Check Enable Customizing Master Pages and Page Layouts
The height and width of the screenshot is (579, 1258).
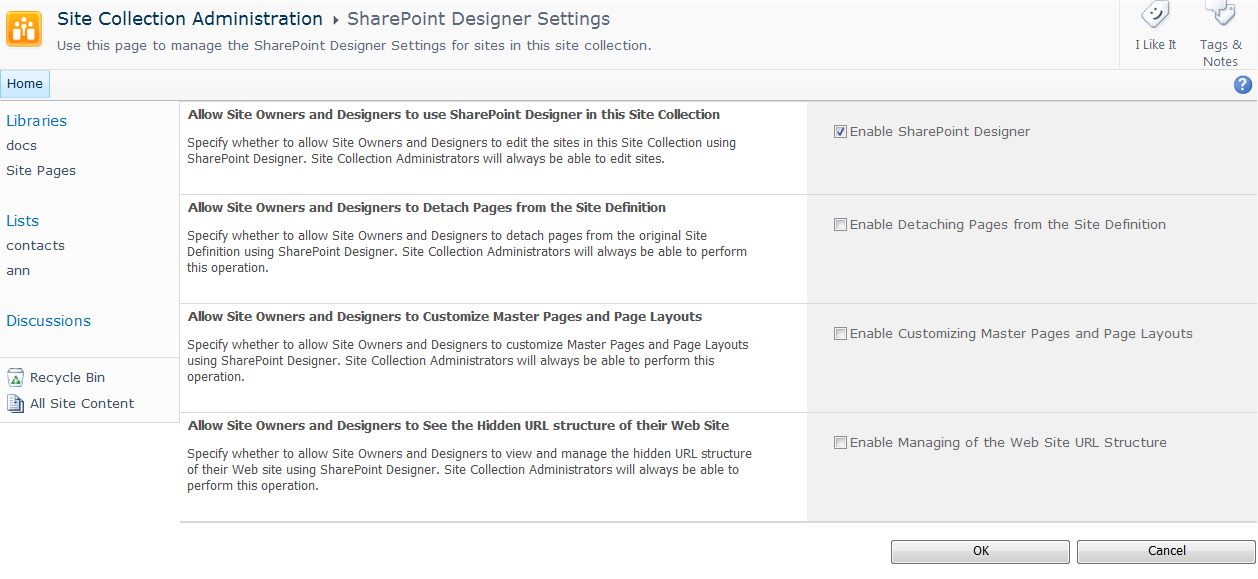(840, 334)
